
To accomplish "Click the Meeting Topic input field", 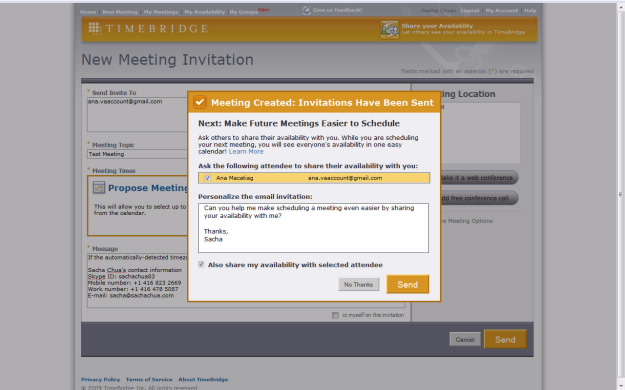I will tap(137, 154).
